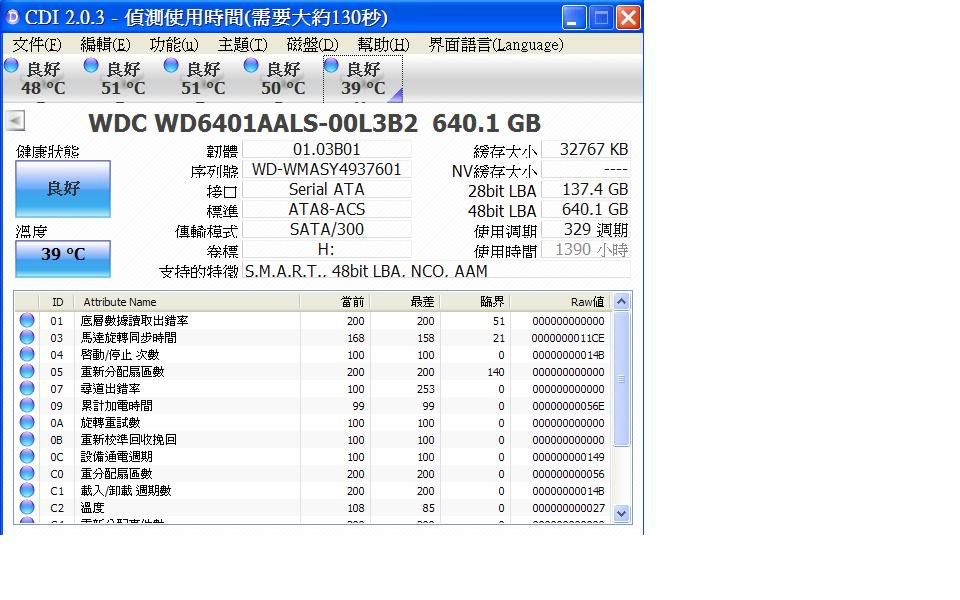This screenshot has height=600, width=960.
Task: Click status icon of attribute C1 row
Action: 27,490
